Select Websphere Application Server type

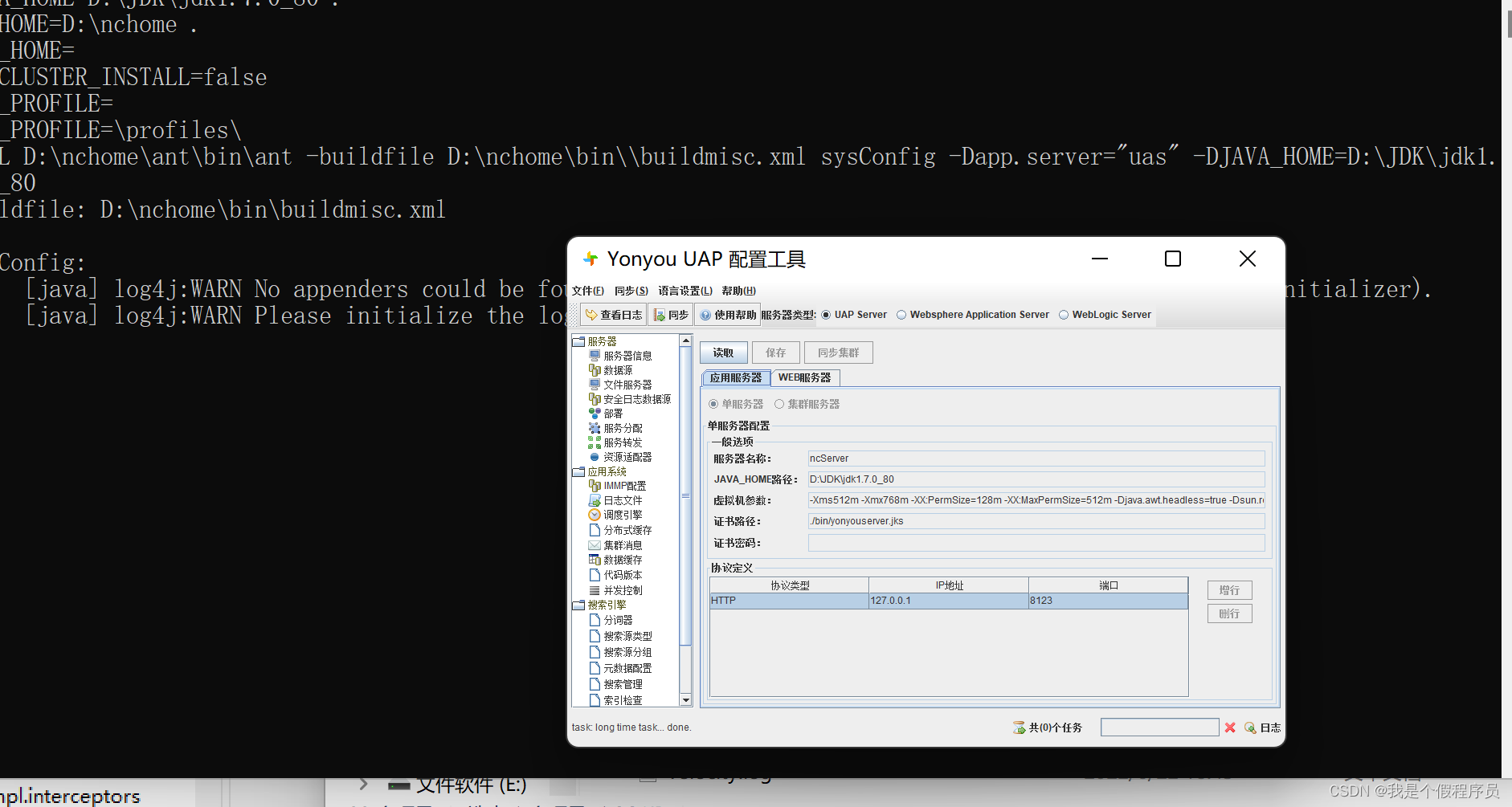972,315
